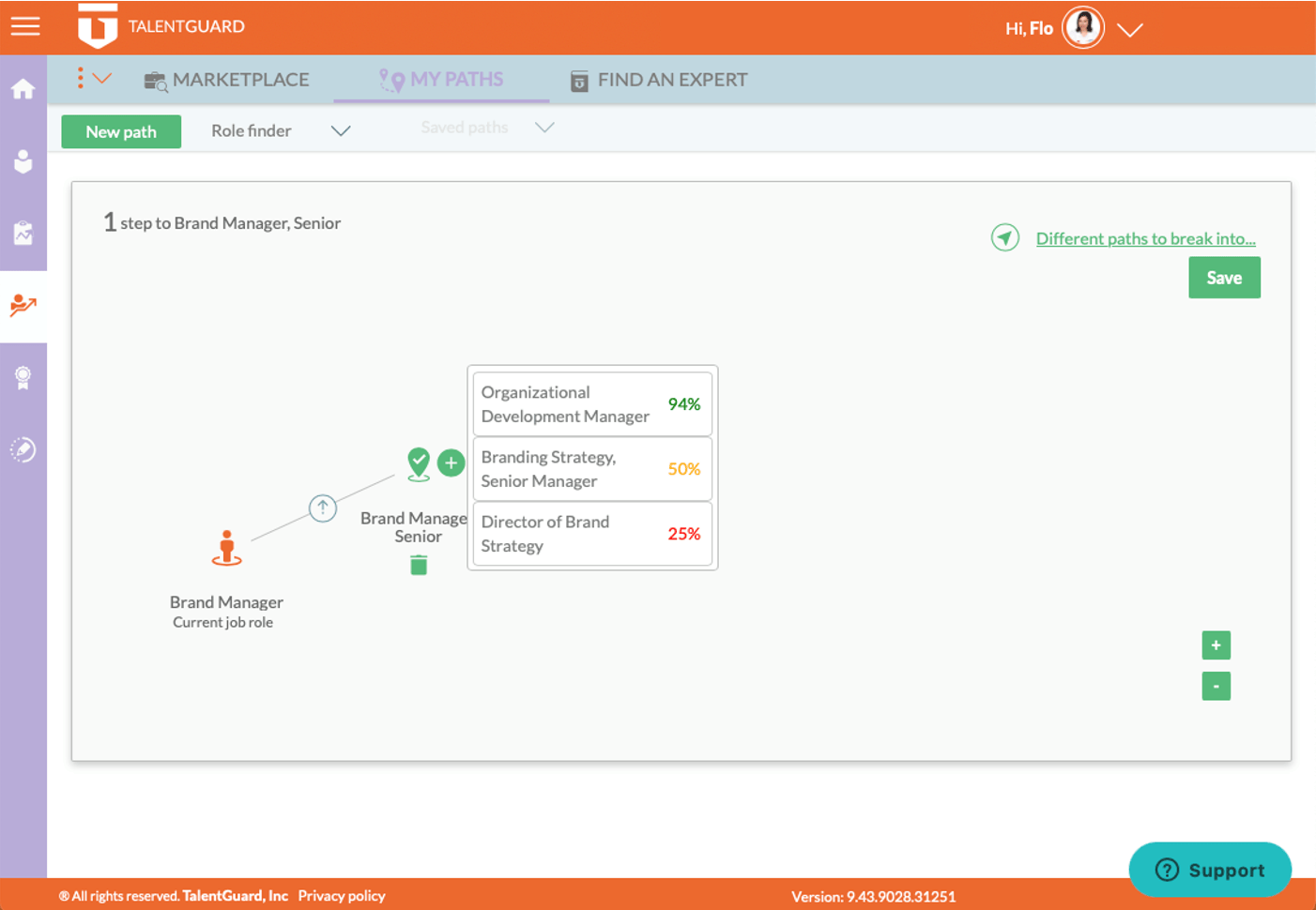Open the hamburger menu in the top left

(24, 25)
